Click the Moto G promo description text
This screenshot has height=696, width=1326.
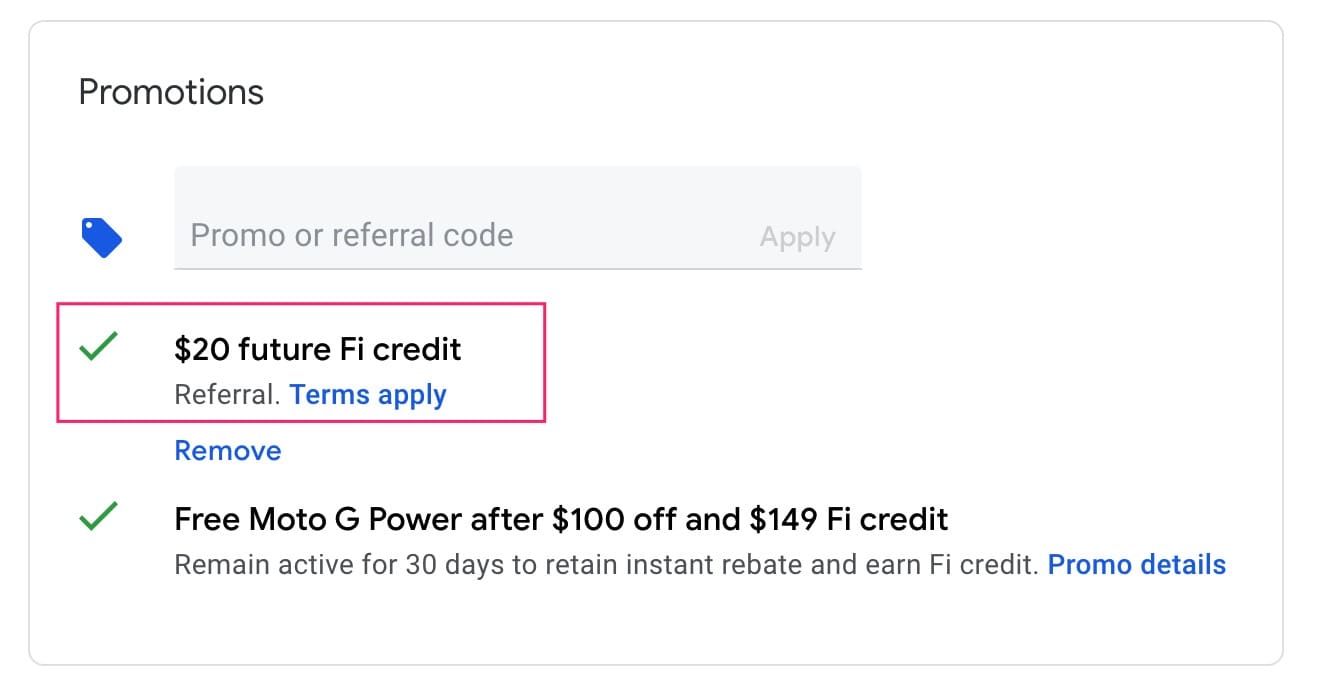click(600, 564)
